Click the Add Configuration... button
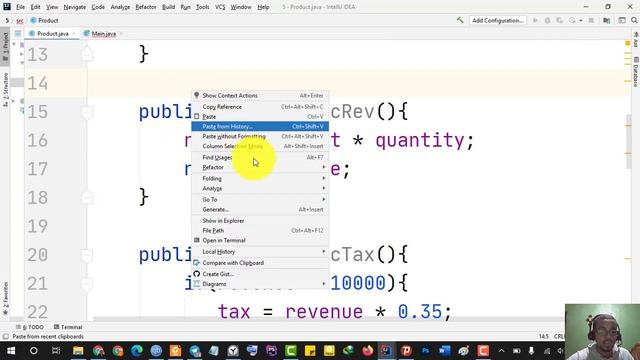This screenshot has width=640, height=360. pos(498,20)
